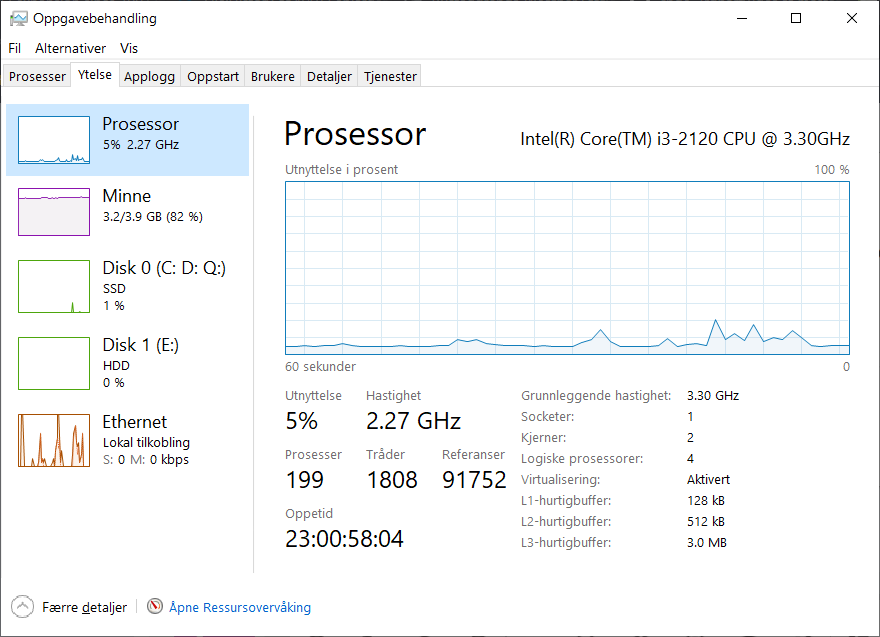Click the Task Manager title bar icon
This screenshot has width=880, height=637.
pyautogui.click(x=19, y=19)
